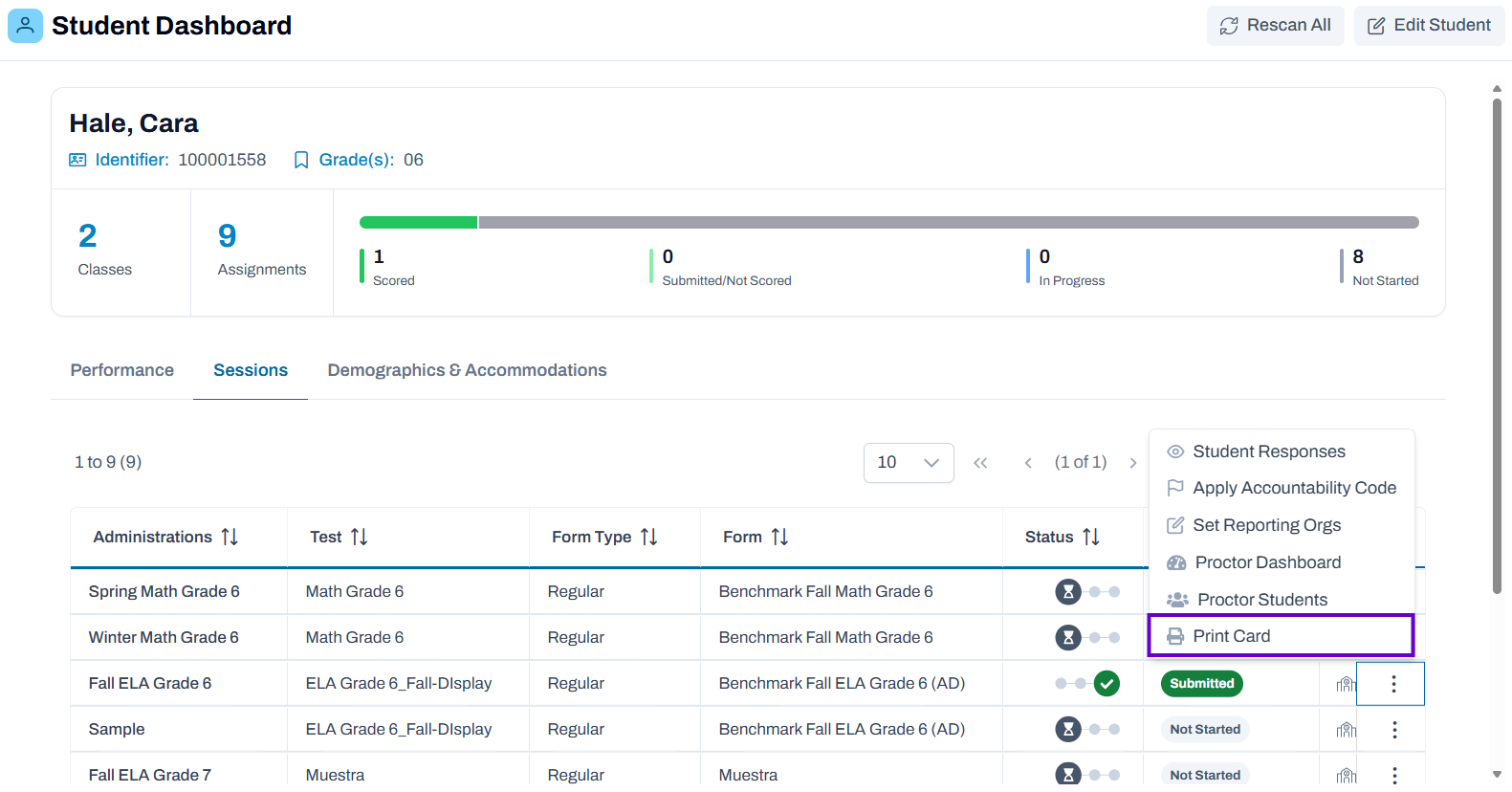The image size is (1512, 792).
Task: Click the Rescan All button
Action: pos(1275,26)
